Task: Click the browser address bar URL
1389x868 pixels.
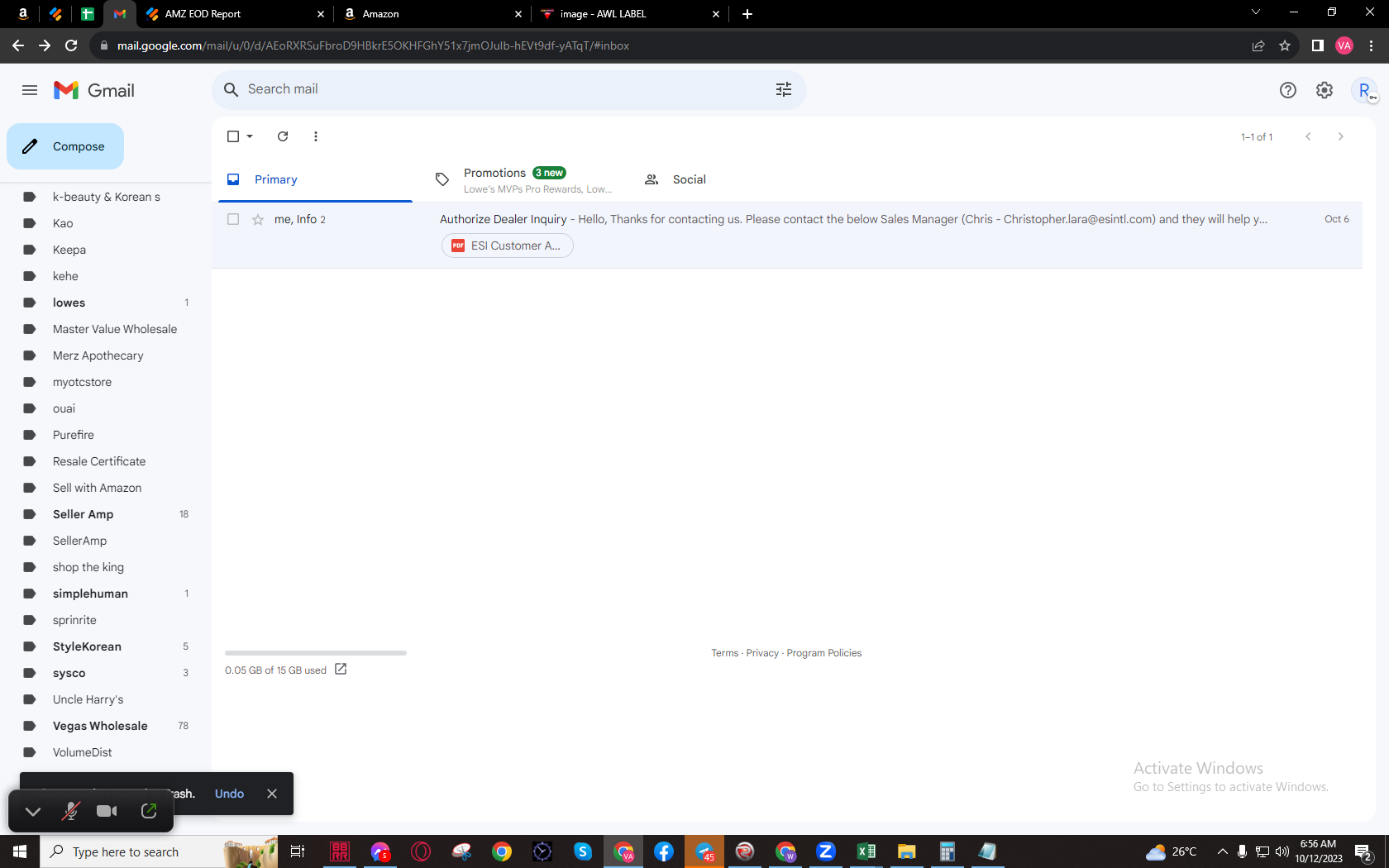Action: pyautogui.click(x=373, y=45)
